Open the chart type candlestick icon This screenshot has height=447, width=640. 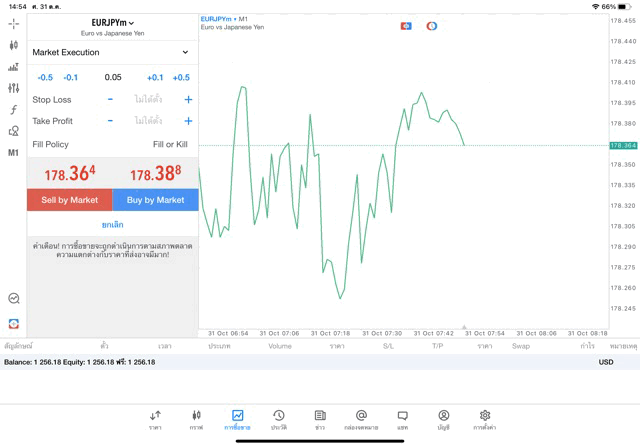(13, 45)
